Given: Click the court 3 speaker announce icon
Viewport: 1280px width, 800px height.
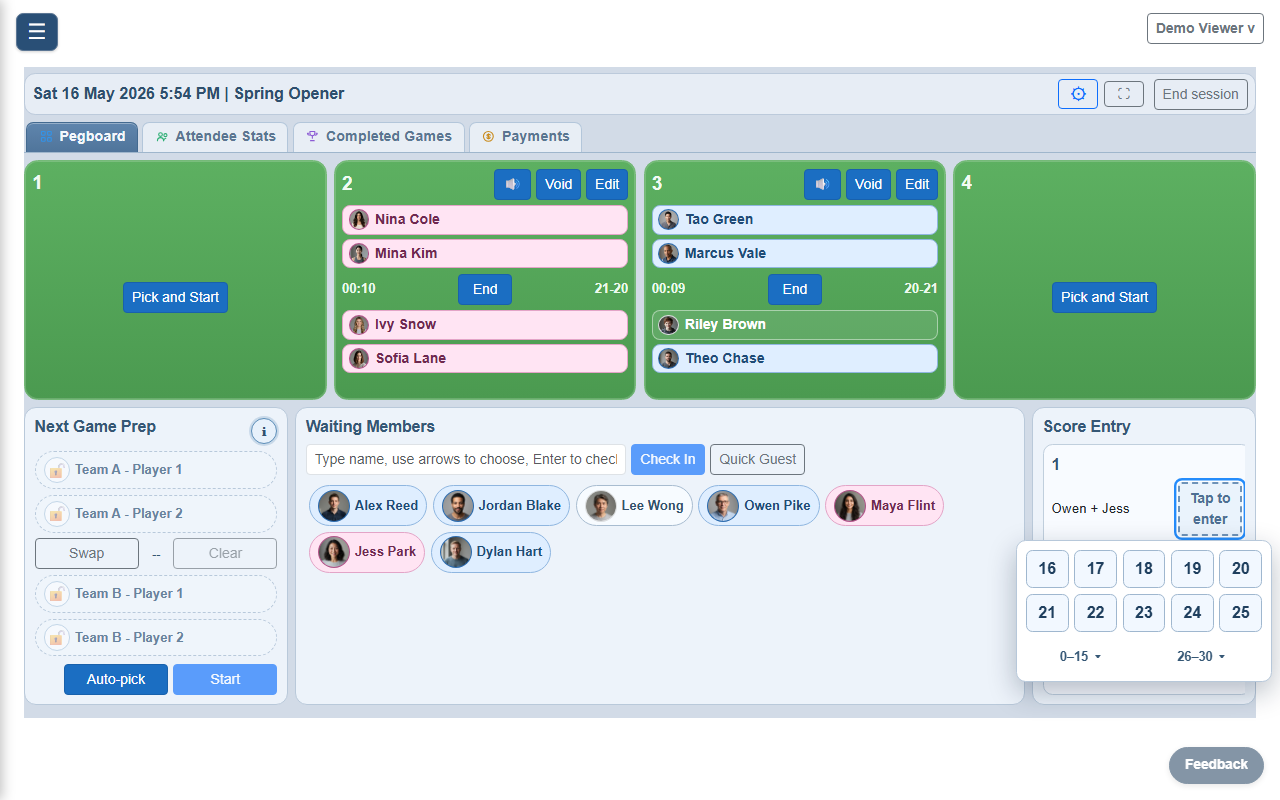Looking at the screenshot, I should [x=822, y=184].
